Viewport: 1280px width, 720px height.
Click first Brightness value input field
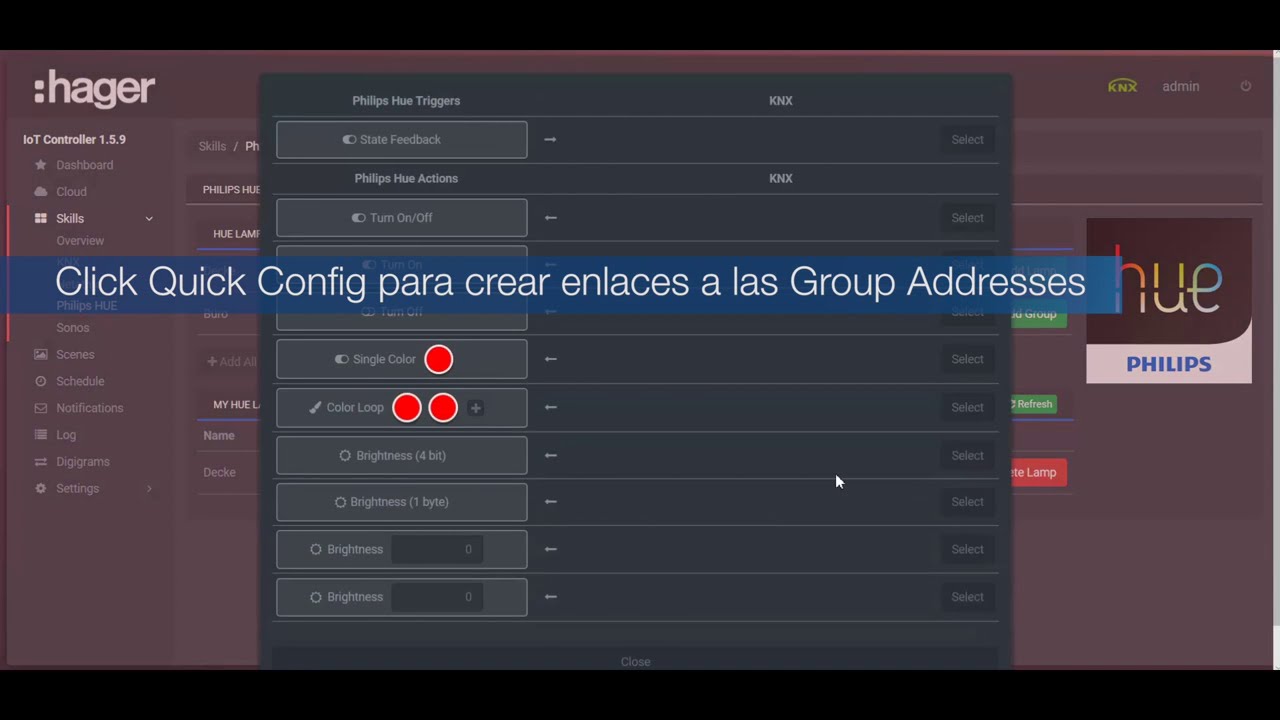(x=437, y=549)
